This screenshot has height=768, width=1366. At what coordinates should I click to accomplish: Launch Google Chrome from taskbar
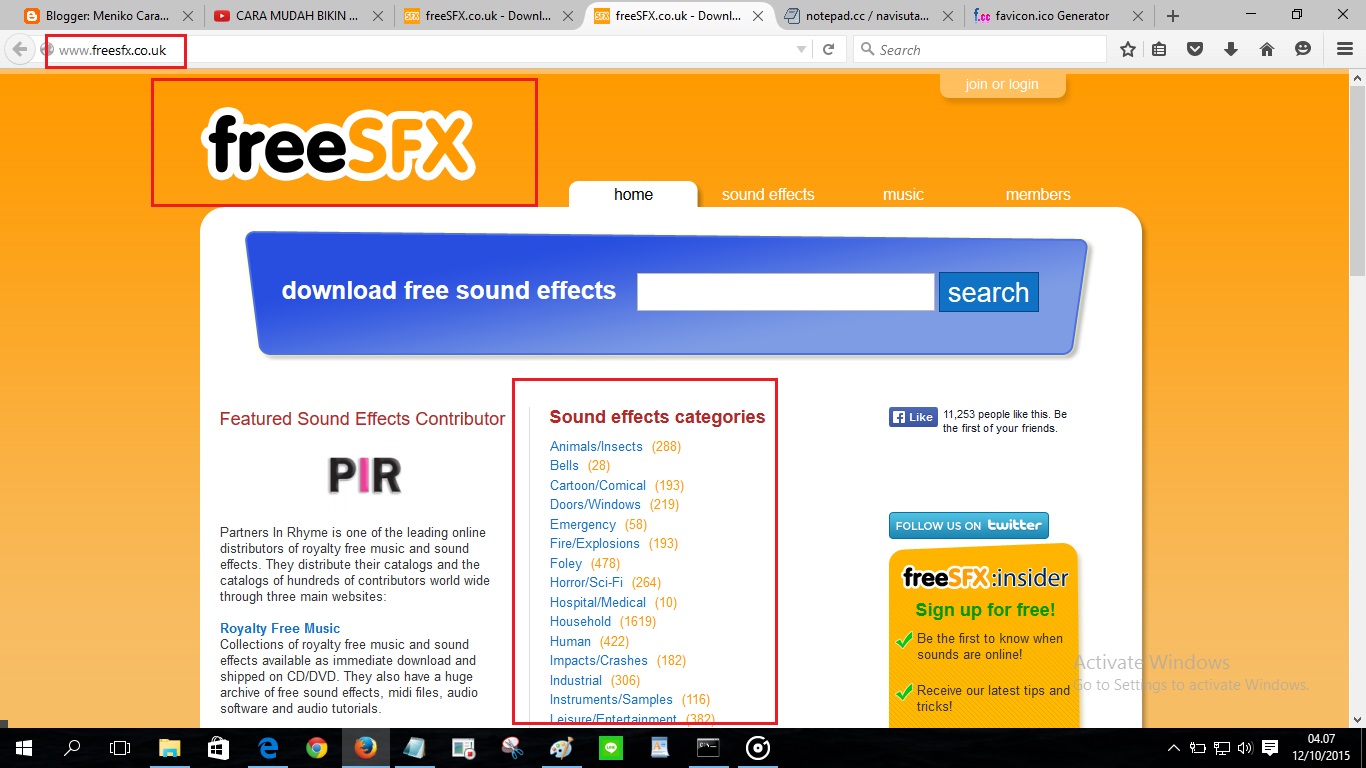pyautogui.click(x=316, y=748)
